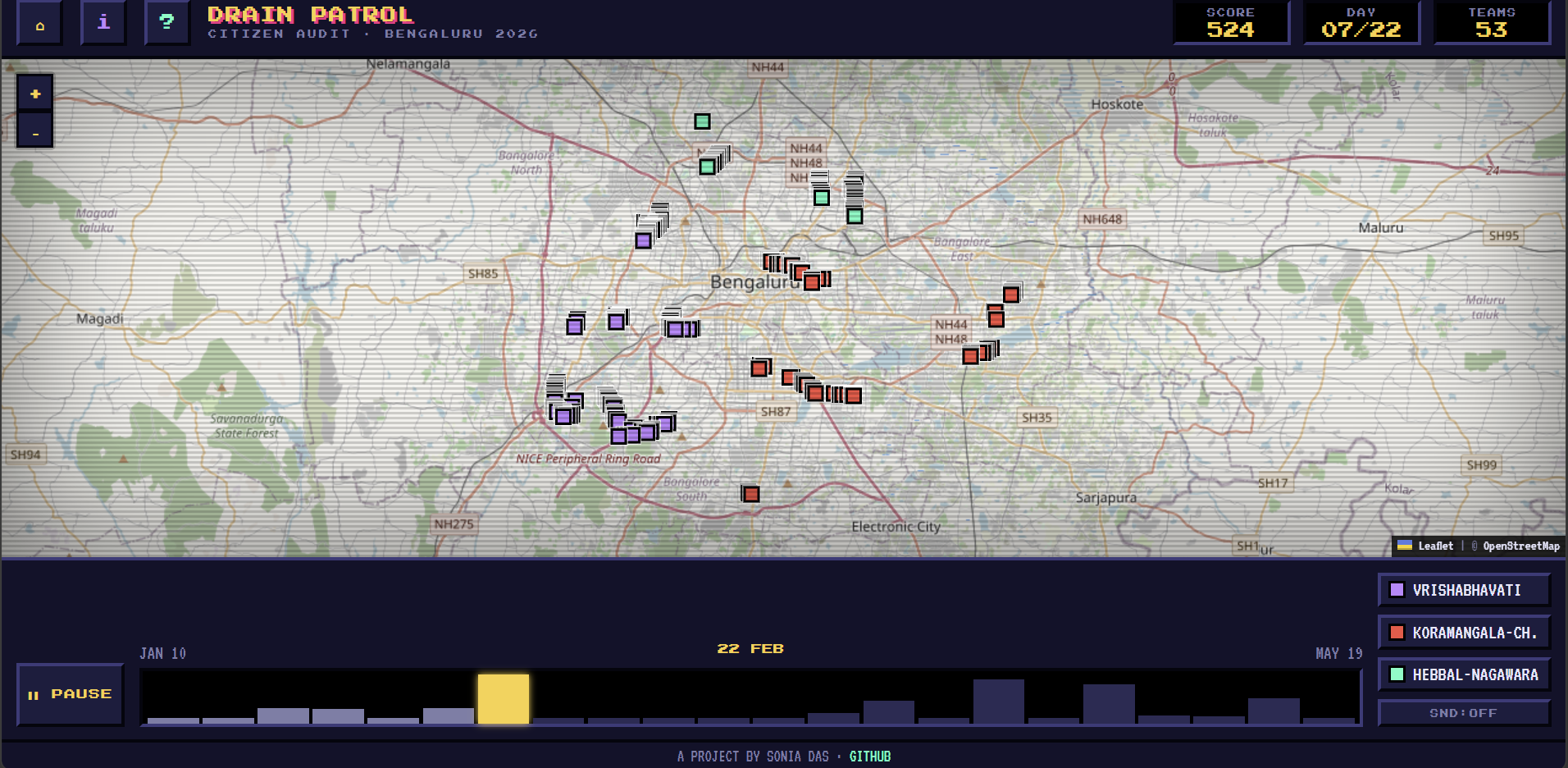The height and width of the screenshot is (768, 1568).
Task: Click the red marker near Electronic City
Action: click(x=751, y=494)
